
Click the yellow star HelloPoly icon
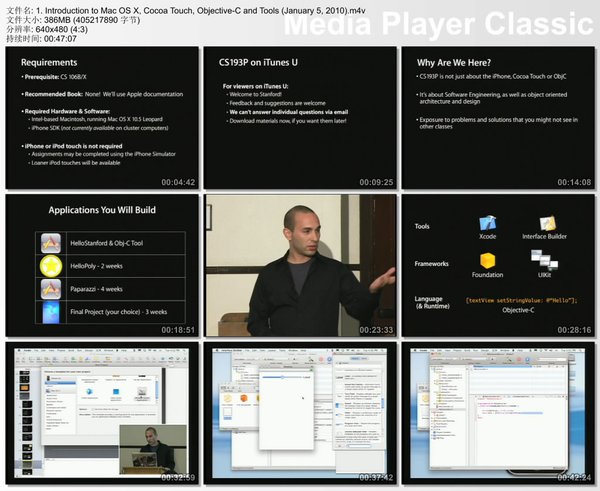51,266
